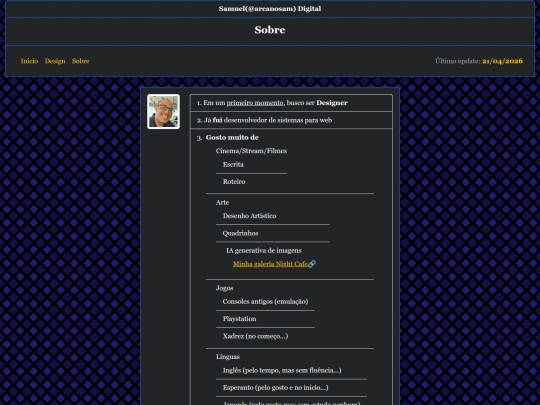
Task: Click the bold 'Designer' word
Action: pyautogui.click(x=332, y=103)
